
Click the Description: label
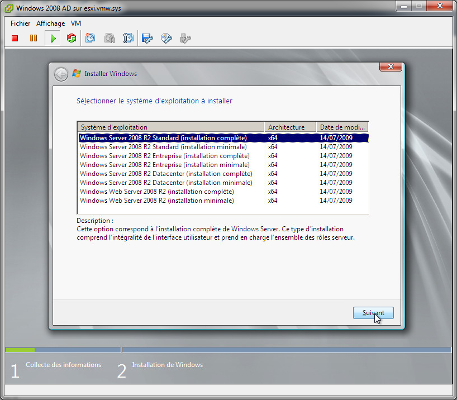[95, 221]
